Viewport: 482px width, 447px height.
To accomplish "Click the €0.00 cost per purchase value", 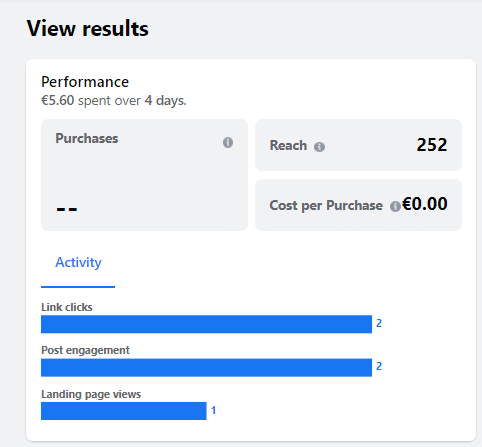I will tap(425, 204).
